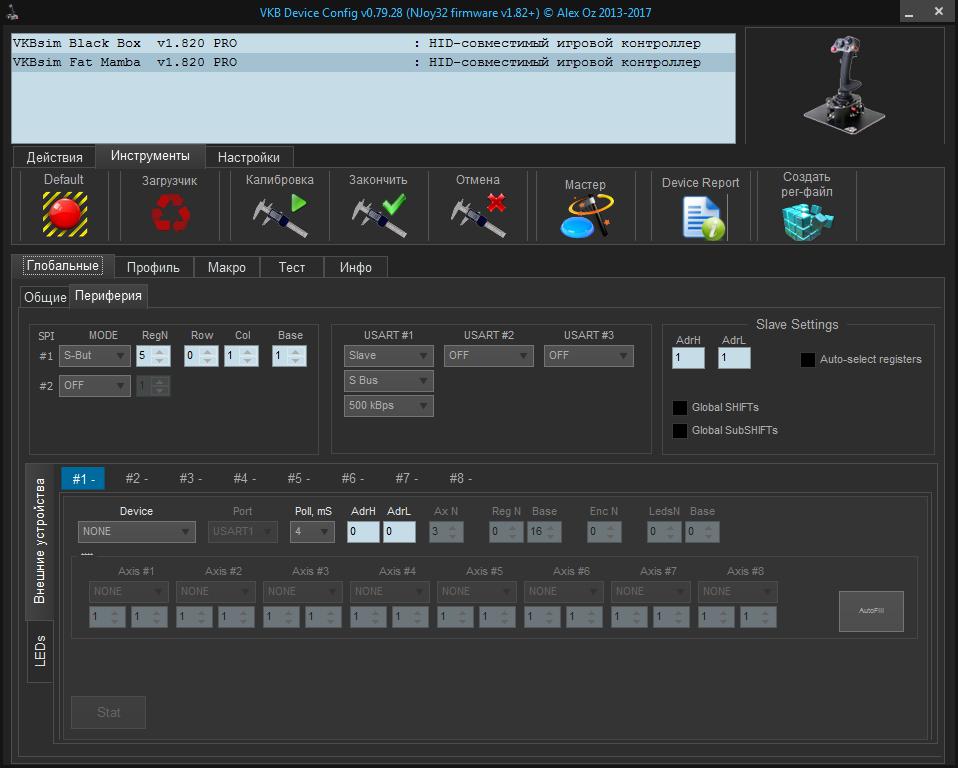Click the Slave Settings AdrL input field

pyautogui.click(x=734, y=358)
